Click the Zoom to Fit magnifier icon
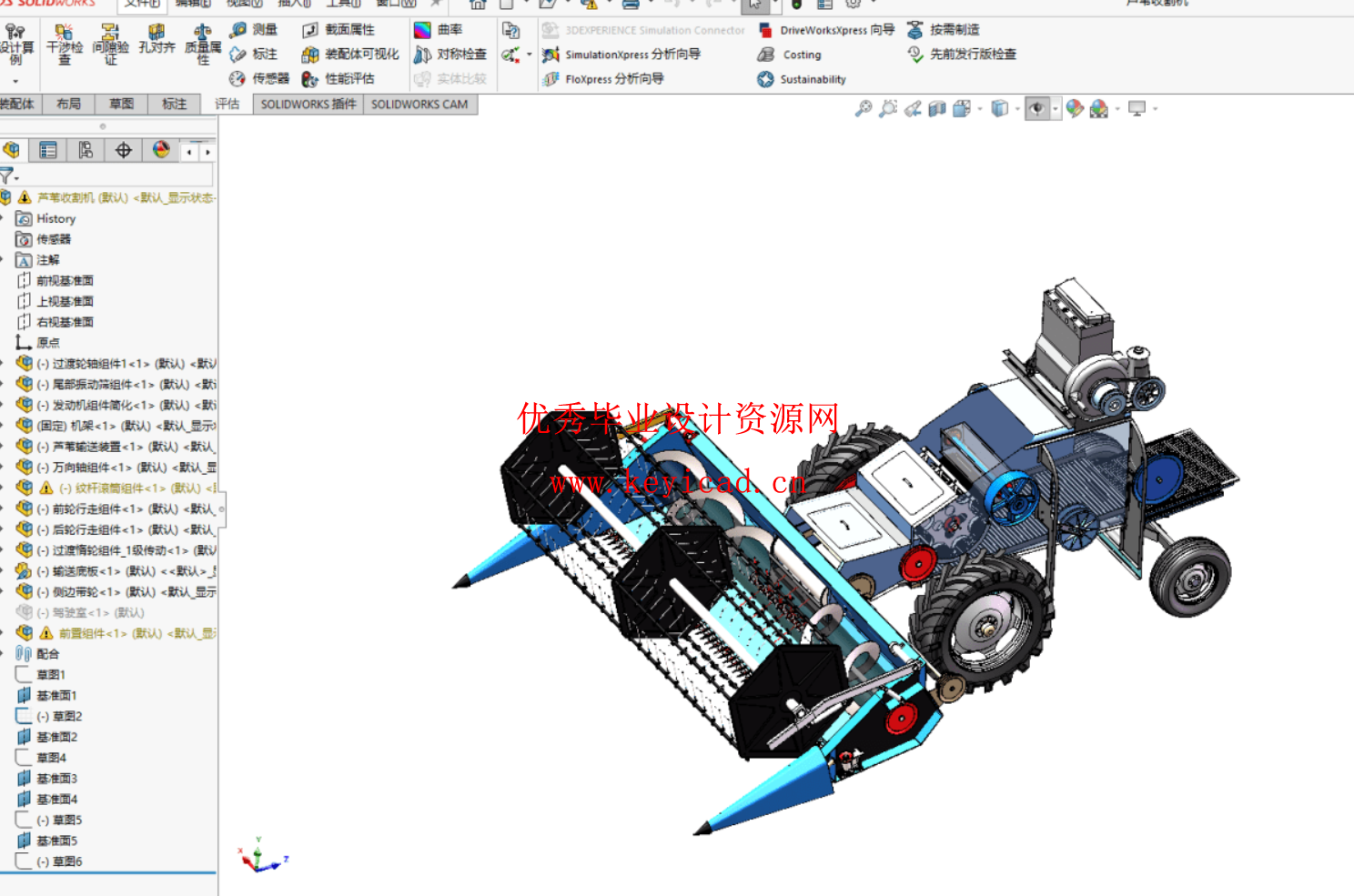Screen dimensions: 1354x896 (x=863, y=109)
